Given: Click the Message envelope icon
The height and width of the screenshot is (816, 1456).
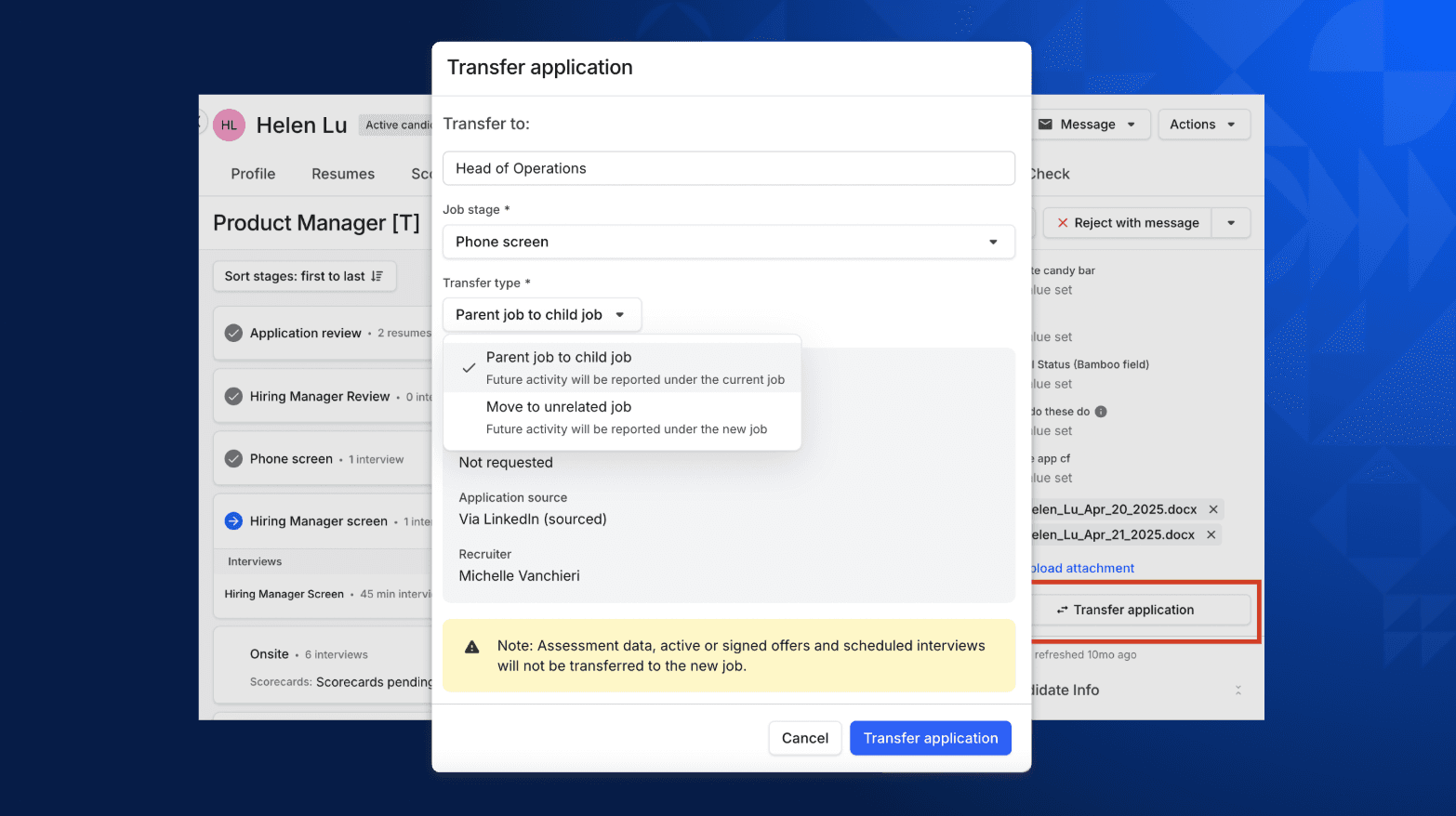Looking at the screenshot, I should coord(1046,124).
